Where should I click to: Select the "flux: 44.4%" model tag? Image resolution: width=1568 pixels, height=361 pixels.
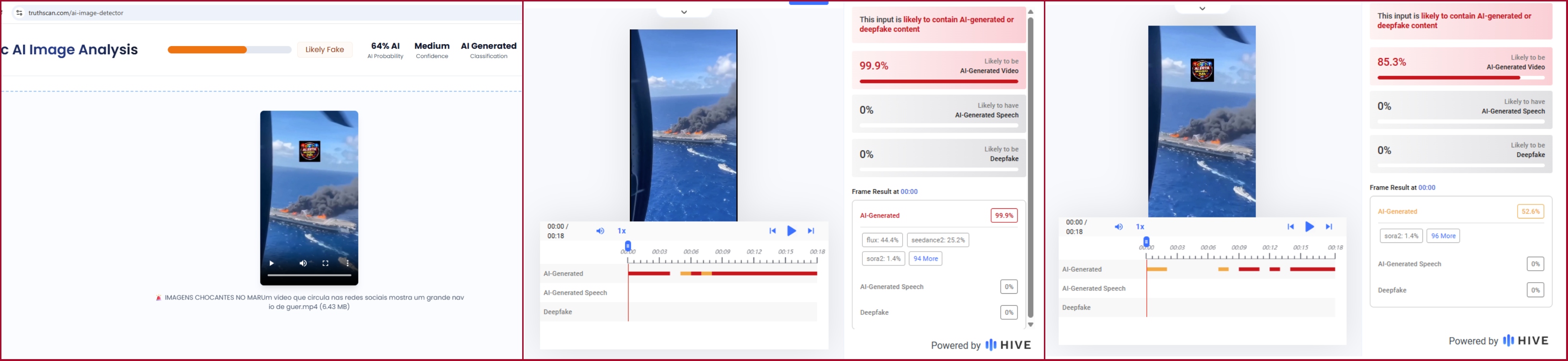(882, 240)
